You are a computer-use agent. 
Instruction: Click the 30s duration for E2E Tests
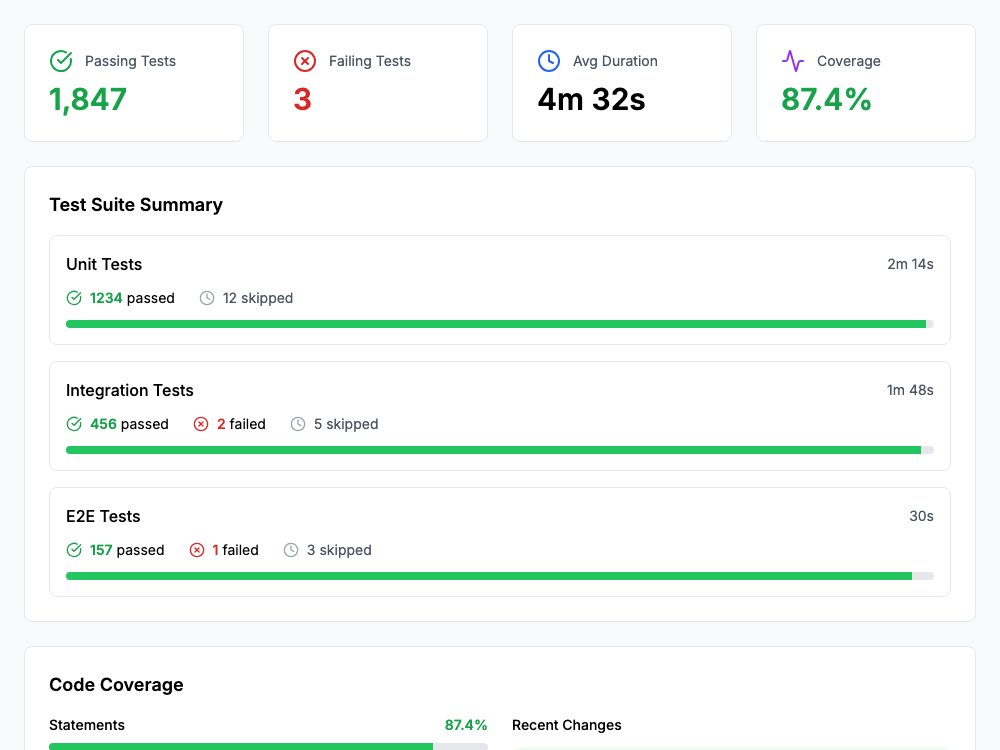point(922,516)
